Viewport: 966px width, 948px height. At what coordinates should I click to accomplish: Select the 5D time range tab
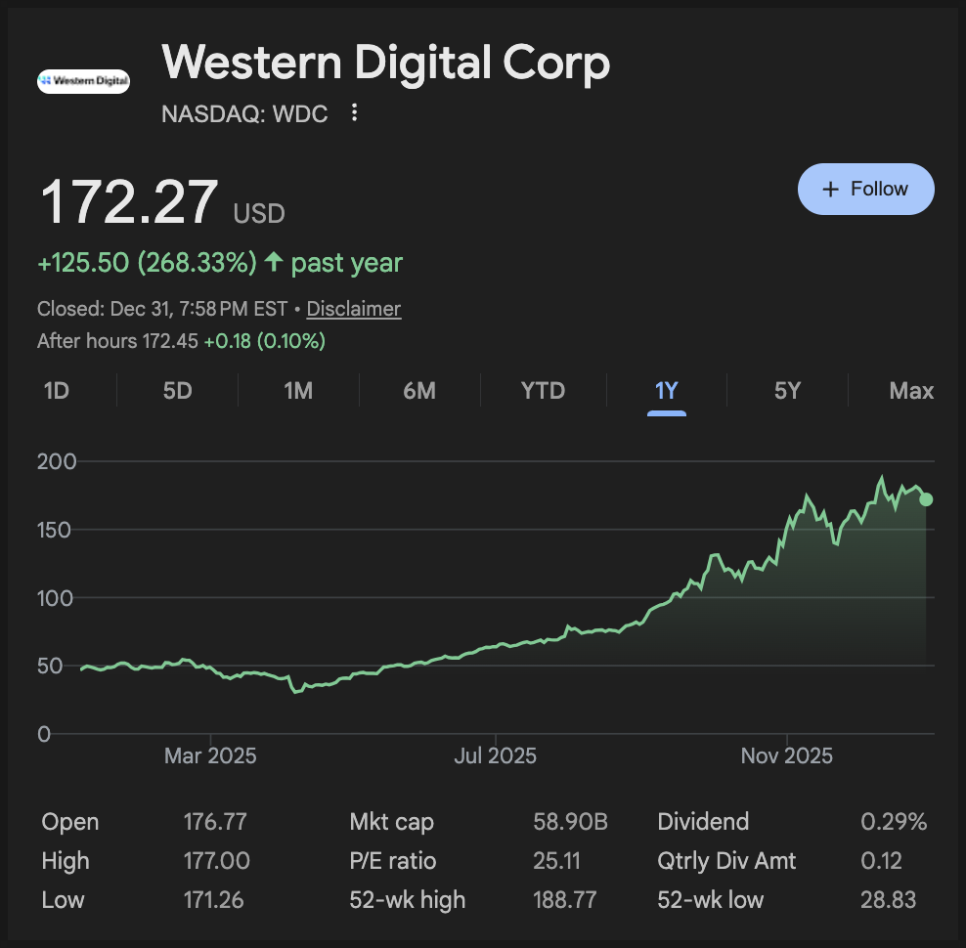[x=177, y=390]
